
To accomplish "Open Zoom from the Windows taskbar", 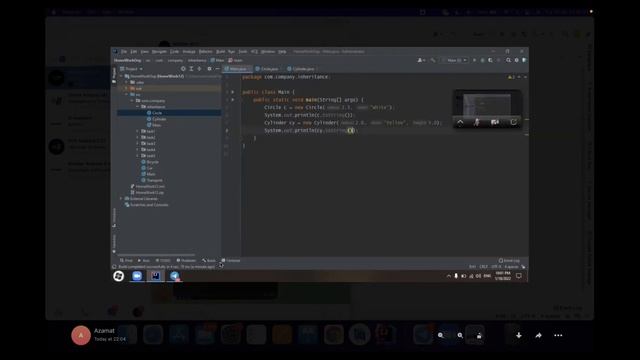I will coord(137,276).
